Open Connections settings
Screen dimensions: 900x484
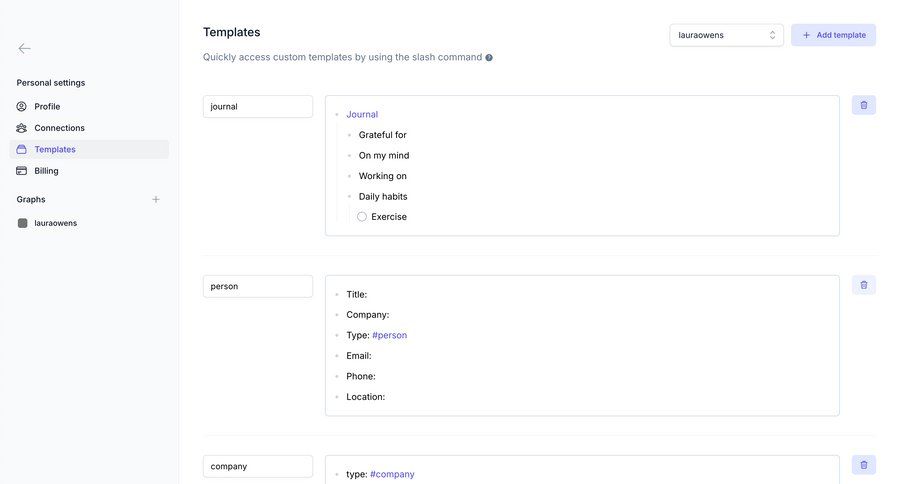tap(89, 128)
